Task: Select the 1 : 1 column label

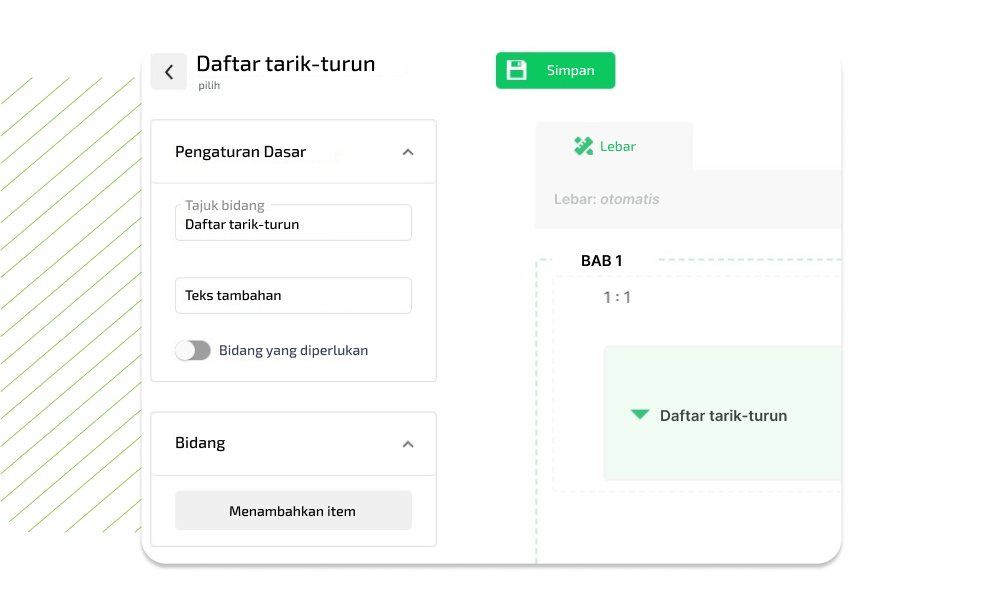Action: [x=616, y=297]
